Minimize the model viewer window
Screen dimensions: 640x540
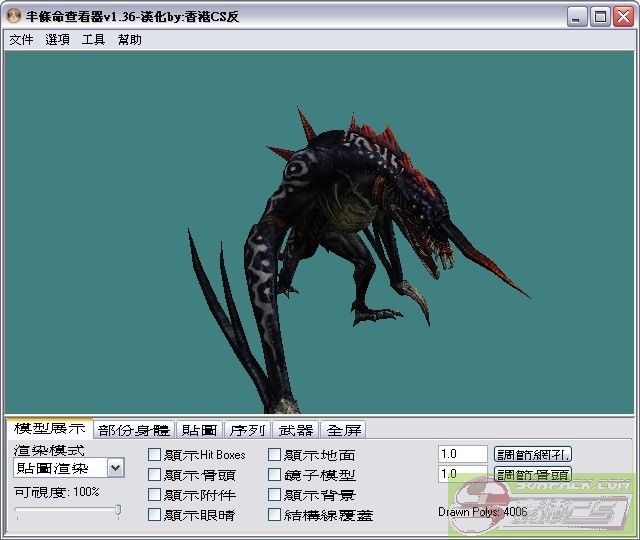pyautogui.click(x=577, y=17)
